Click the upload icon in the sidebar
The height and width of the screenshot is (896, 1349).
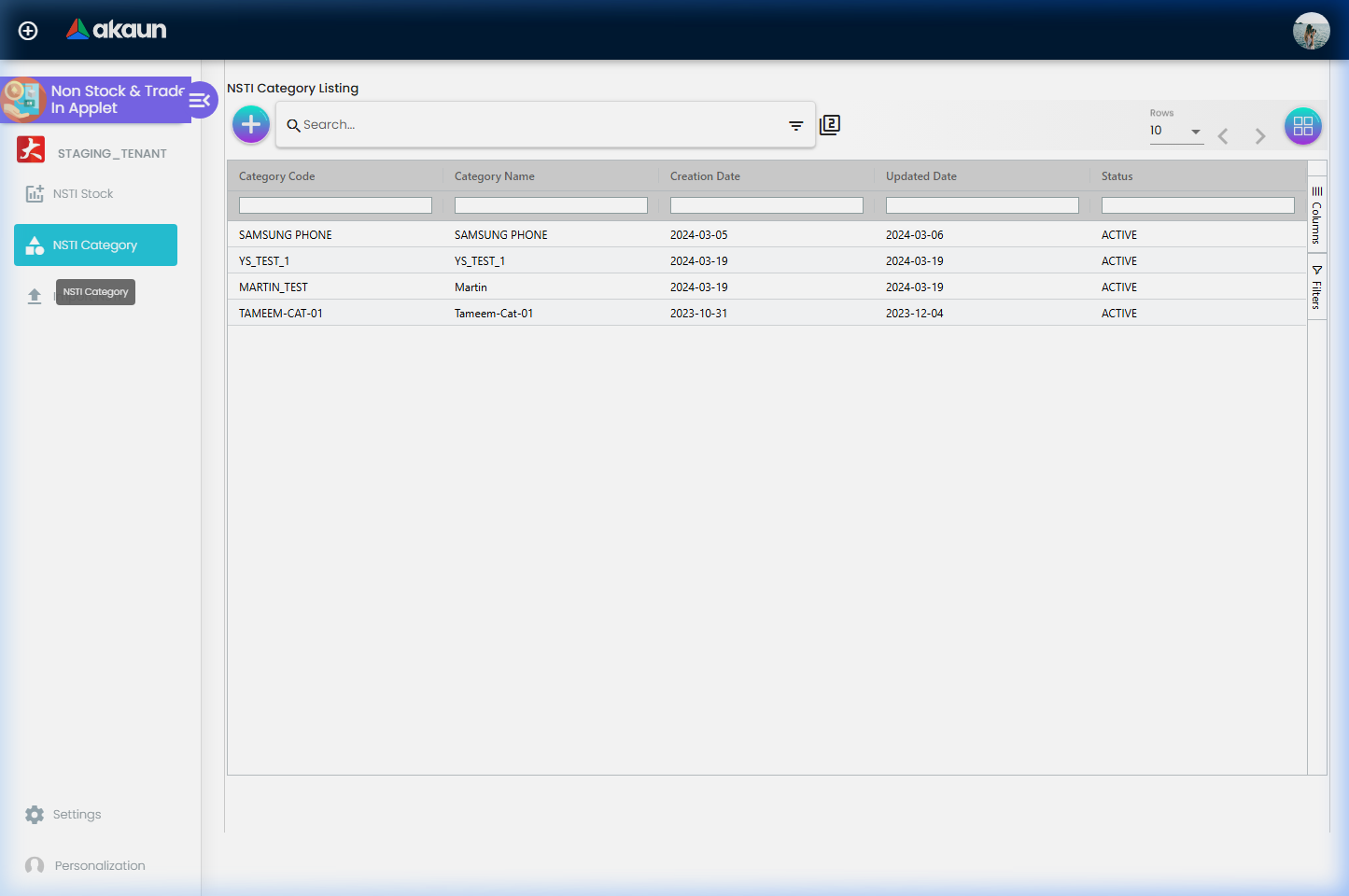pos(35,296)
